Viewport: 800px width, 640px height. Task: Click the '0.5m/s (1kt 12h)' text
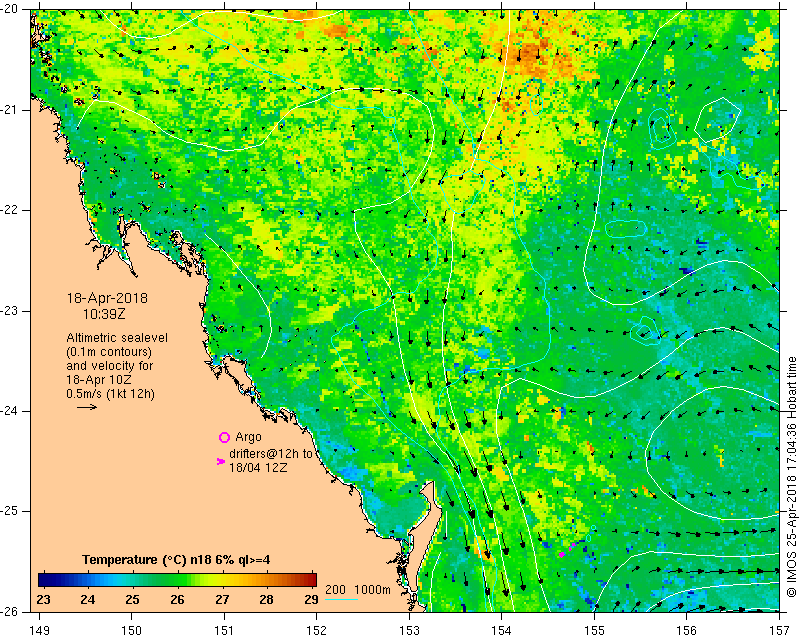pos(110,394)
